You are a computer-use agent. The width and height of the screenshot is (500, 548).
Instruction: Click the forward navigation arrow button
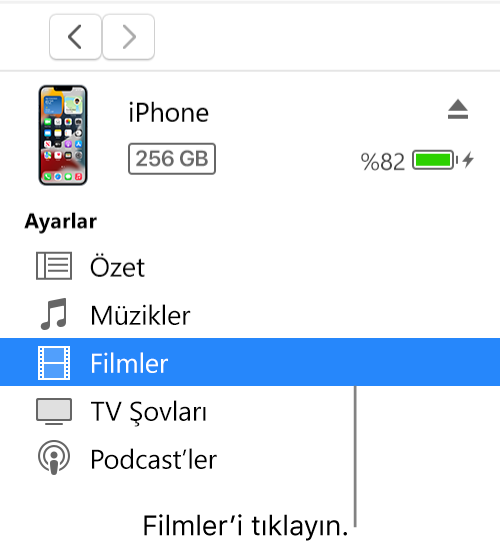tap(129, 37)
